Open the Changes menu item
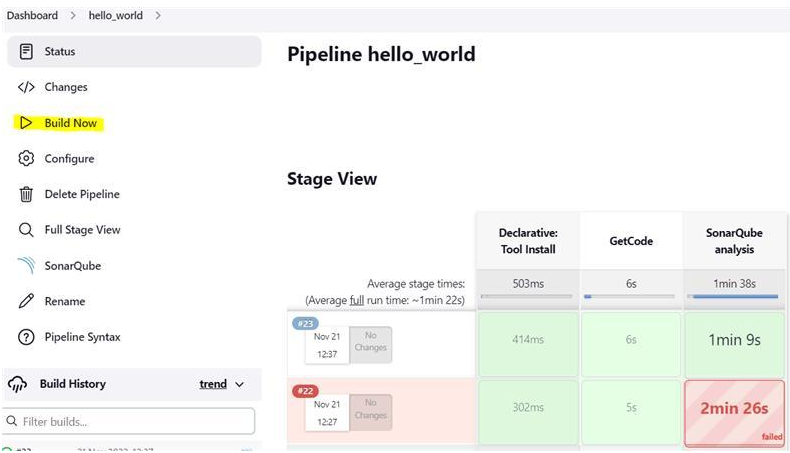 click(66, 87)
